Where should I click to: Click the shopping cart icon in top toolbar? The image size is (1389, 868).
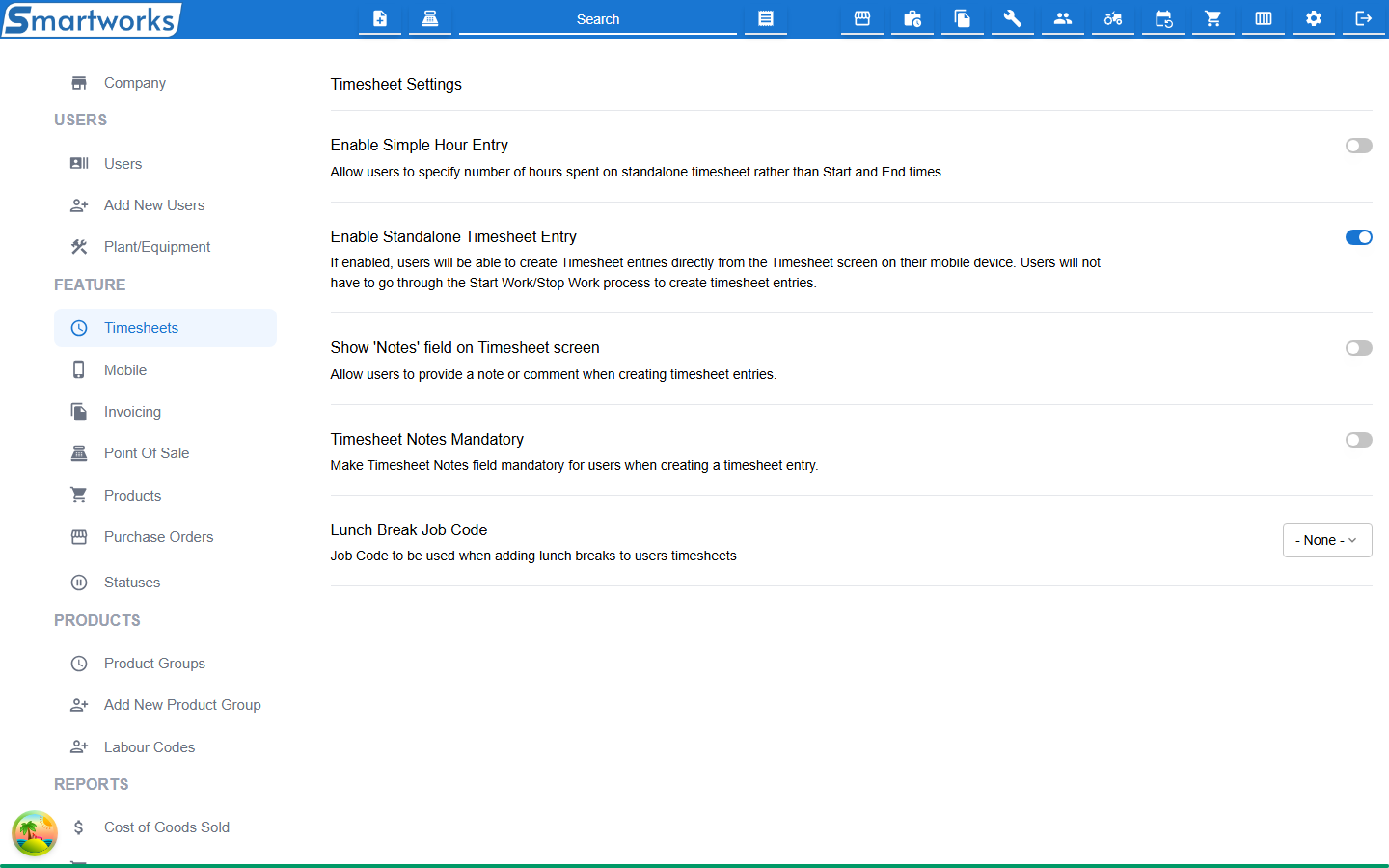(1213, 18)
